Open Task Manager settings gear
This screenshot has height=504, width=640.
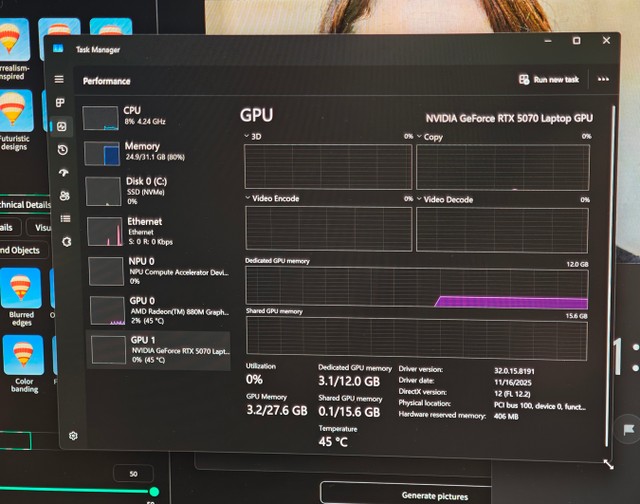tap(73, 436)
